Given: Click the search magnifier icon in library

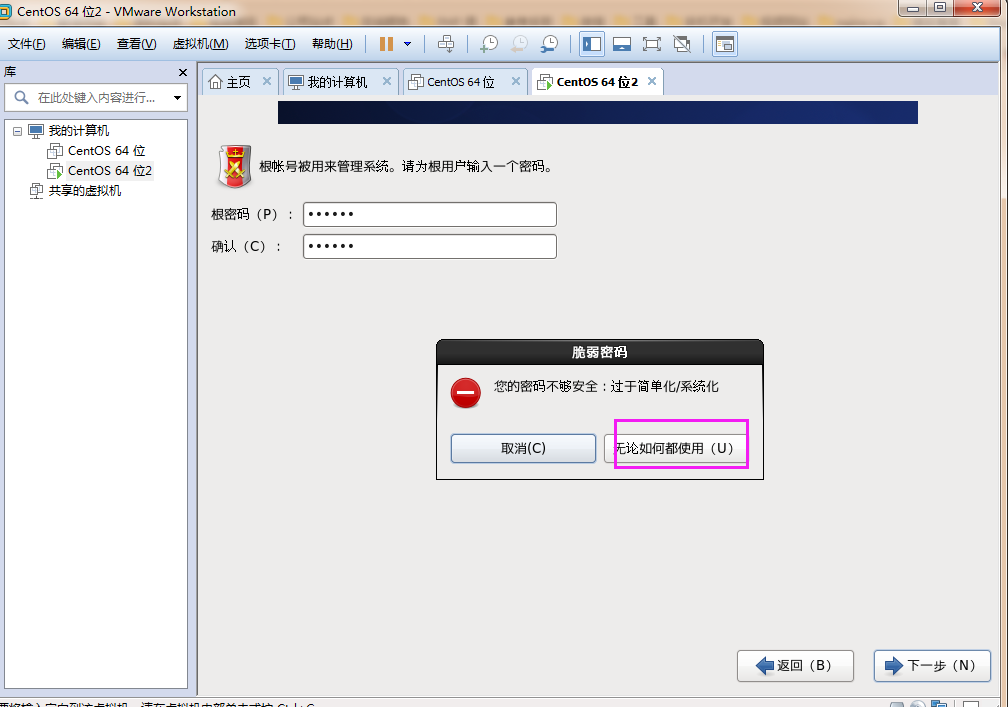Looking at the screenshot, I should click(x=21, y=98).
